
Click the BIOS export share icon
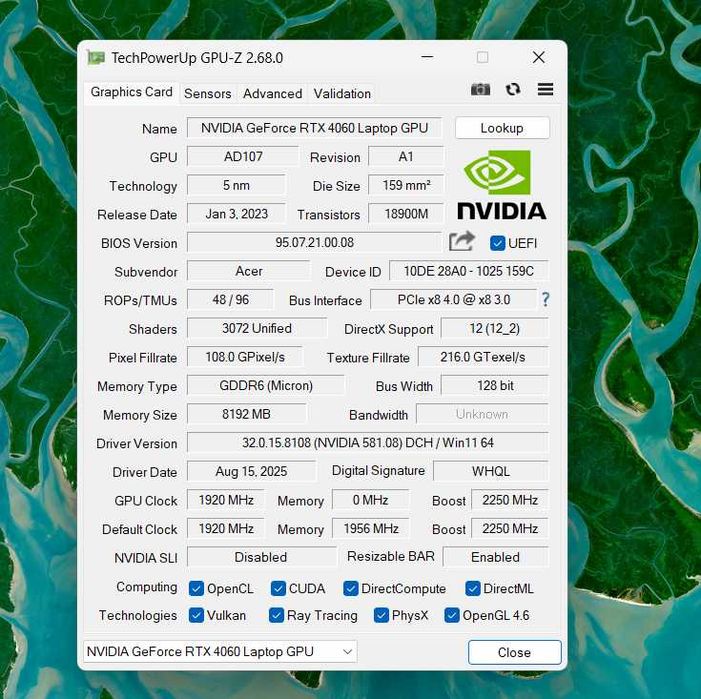[x=461, y=242]
